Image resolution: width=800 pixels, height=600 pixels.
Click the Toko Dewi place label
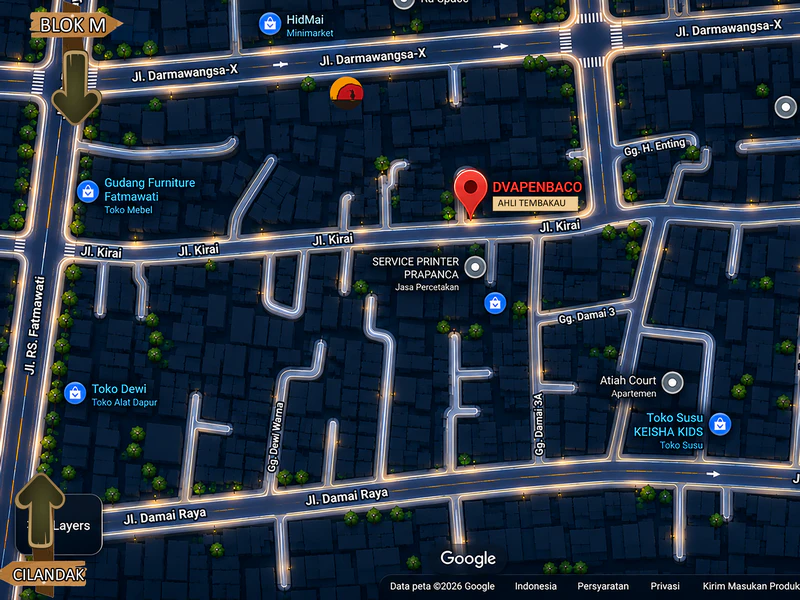tap(119, 389)
